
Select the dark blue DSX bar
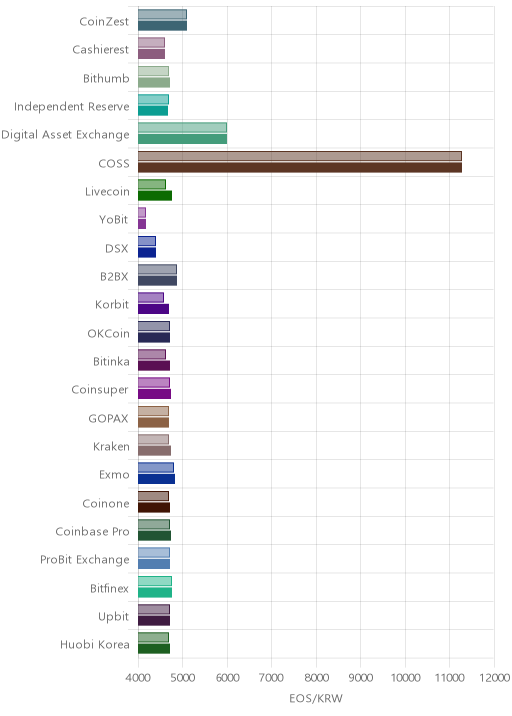click(x=147, y=253)
